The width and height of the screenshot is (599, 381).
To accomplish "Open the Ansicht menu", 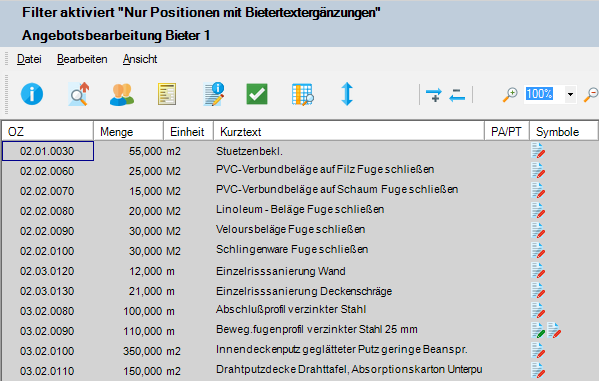I will click(x=140, y=59).
